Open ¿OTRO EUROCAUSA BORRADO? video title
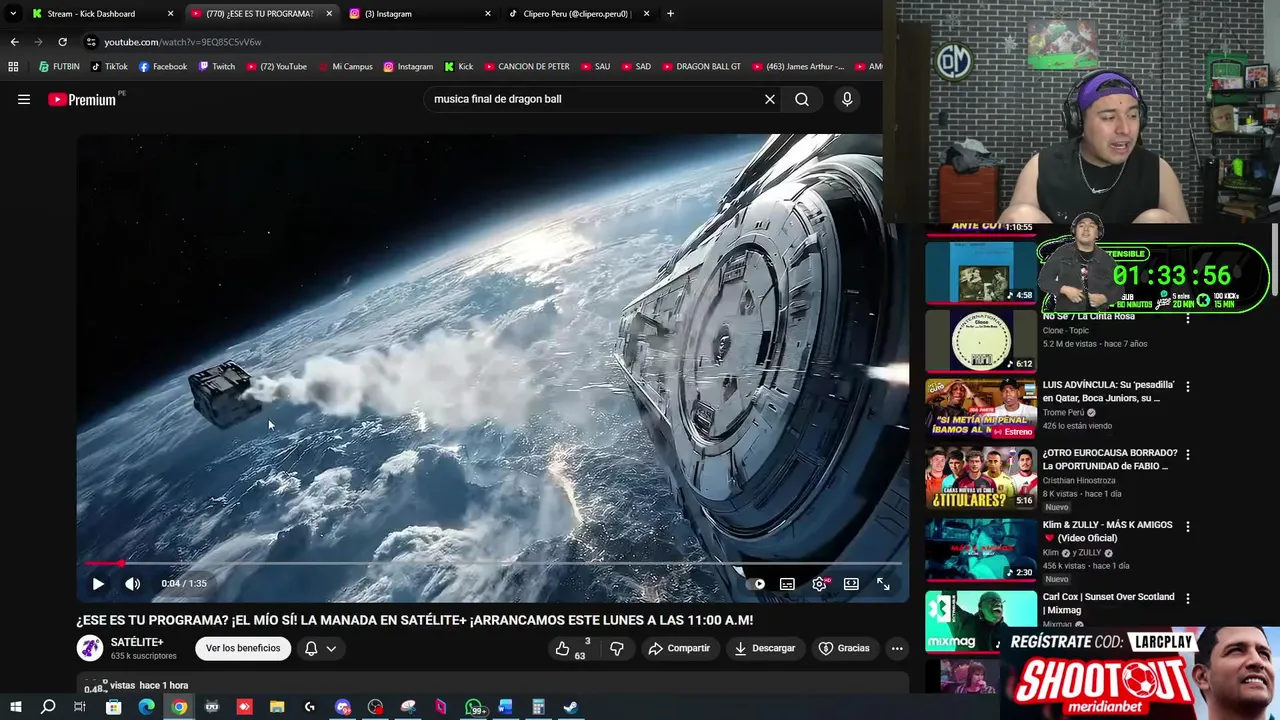Screen dimensions: 1280x720 click(x=1109, y=459)
